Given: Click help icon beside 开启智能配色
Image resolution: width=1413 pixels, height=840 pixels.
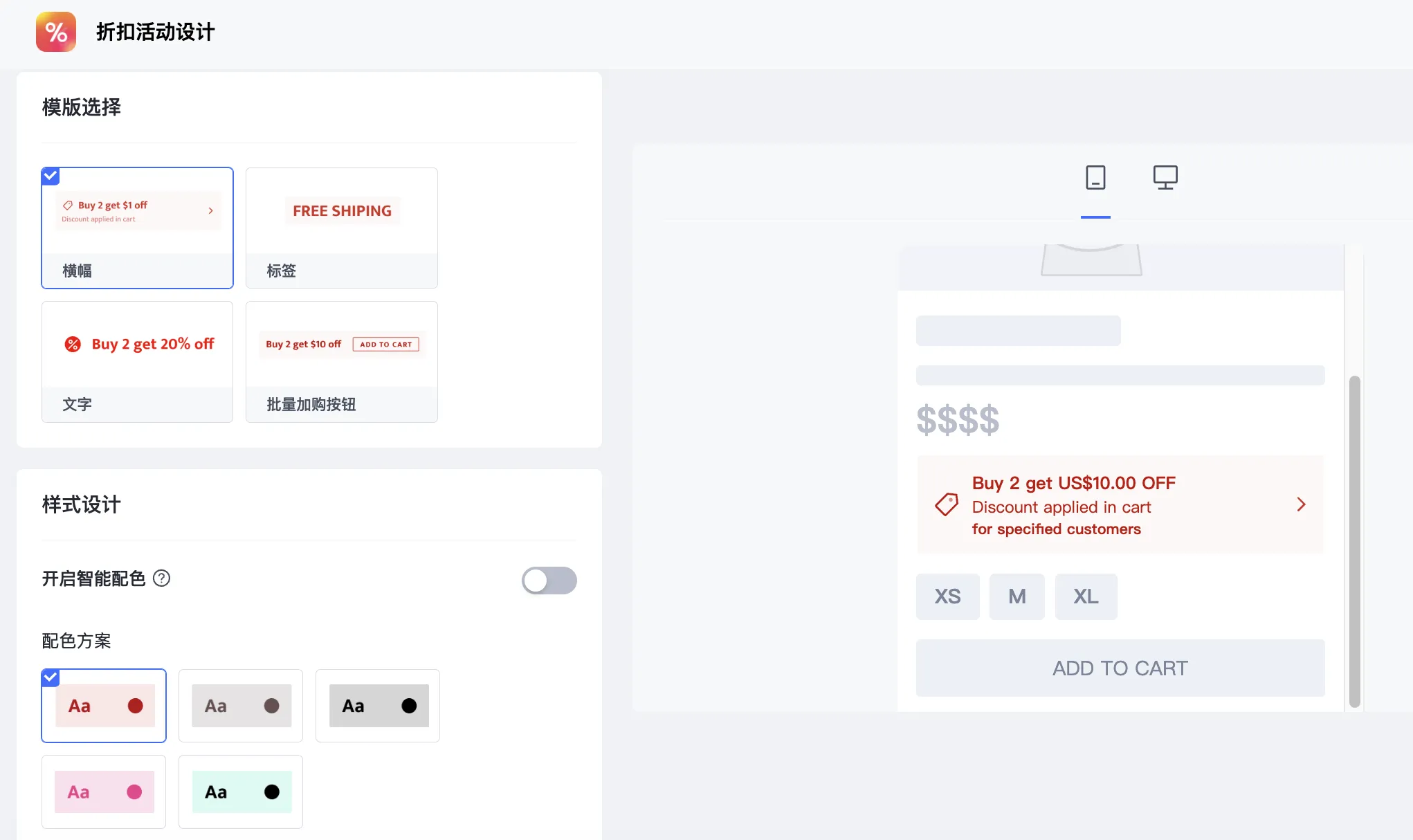Looking at the screenshot, I should pyautogui.click(x=161, y=578).
